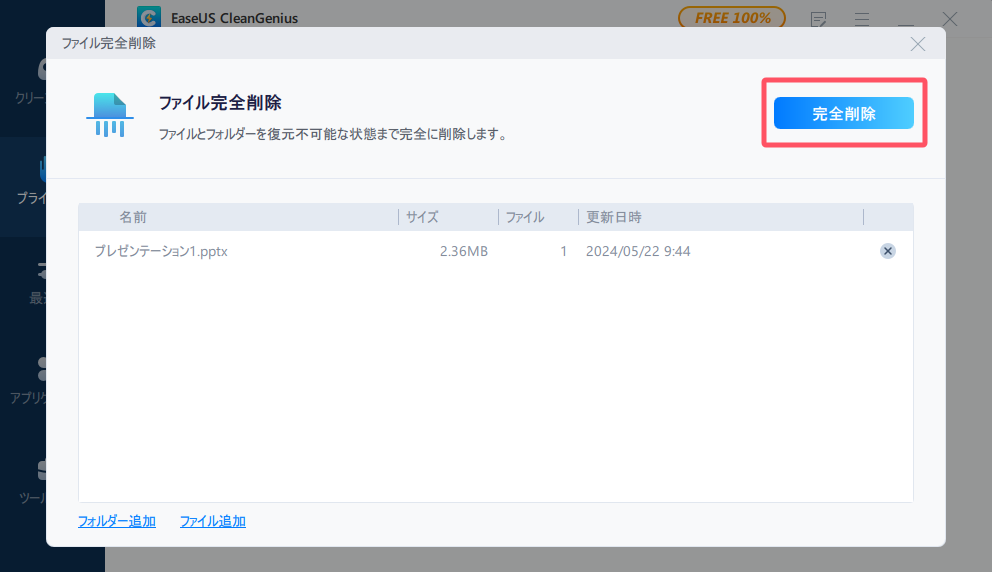The image size is (992, 572).
Task: Remove プレゼンテーション1.pptx using the row's x icon
Action: (x=887, y=251)
